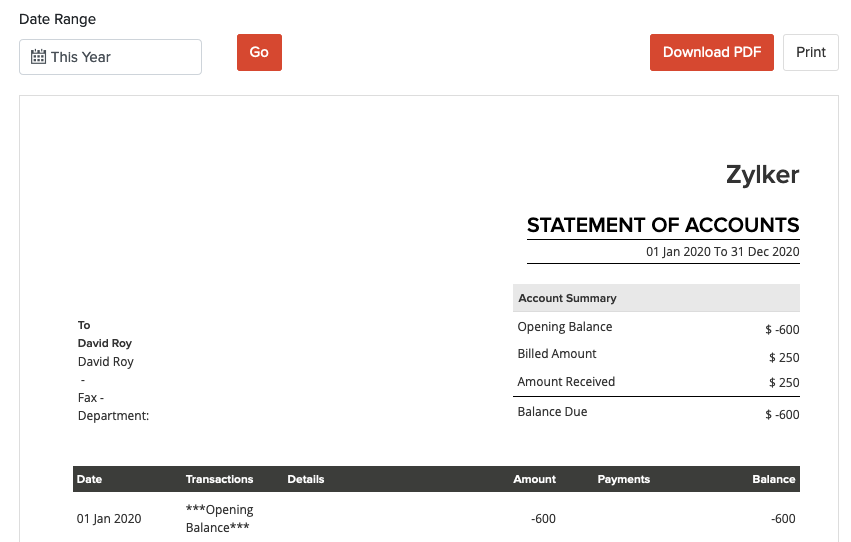Click the Payments column header
Image resolution: width=851 pixels, height=542 pixels.
623,479
